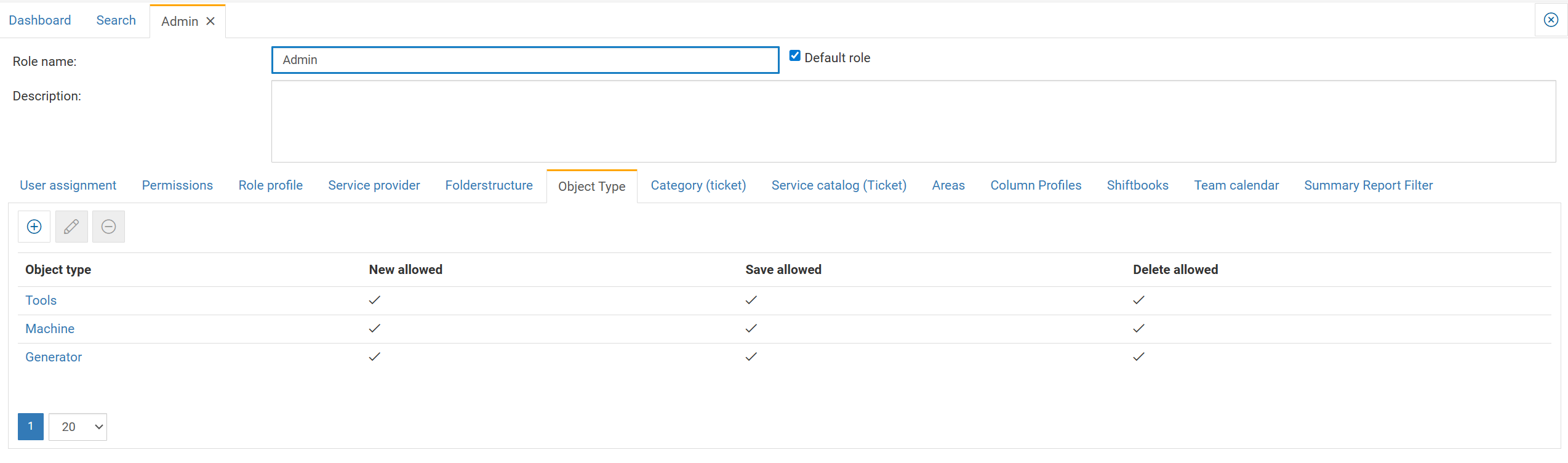Switch to the Permissions tab
1568x463 pixels.
pos(177,185)
